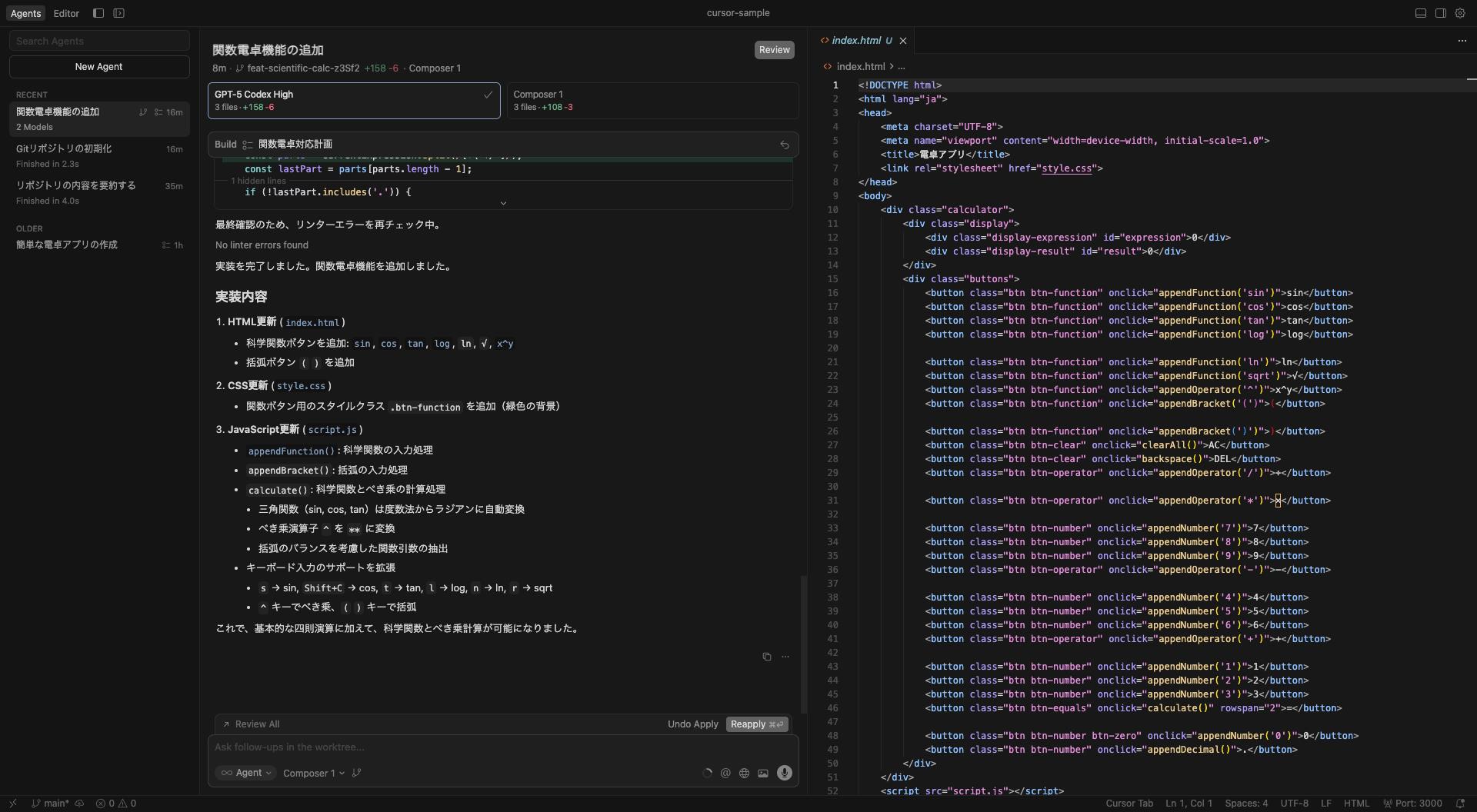The width and height of the screenshot is (1477, 812).
Task: Open the settings gear icon
Action: 1460,13
